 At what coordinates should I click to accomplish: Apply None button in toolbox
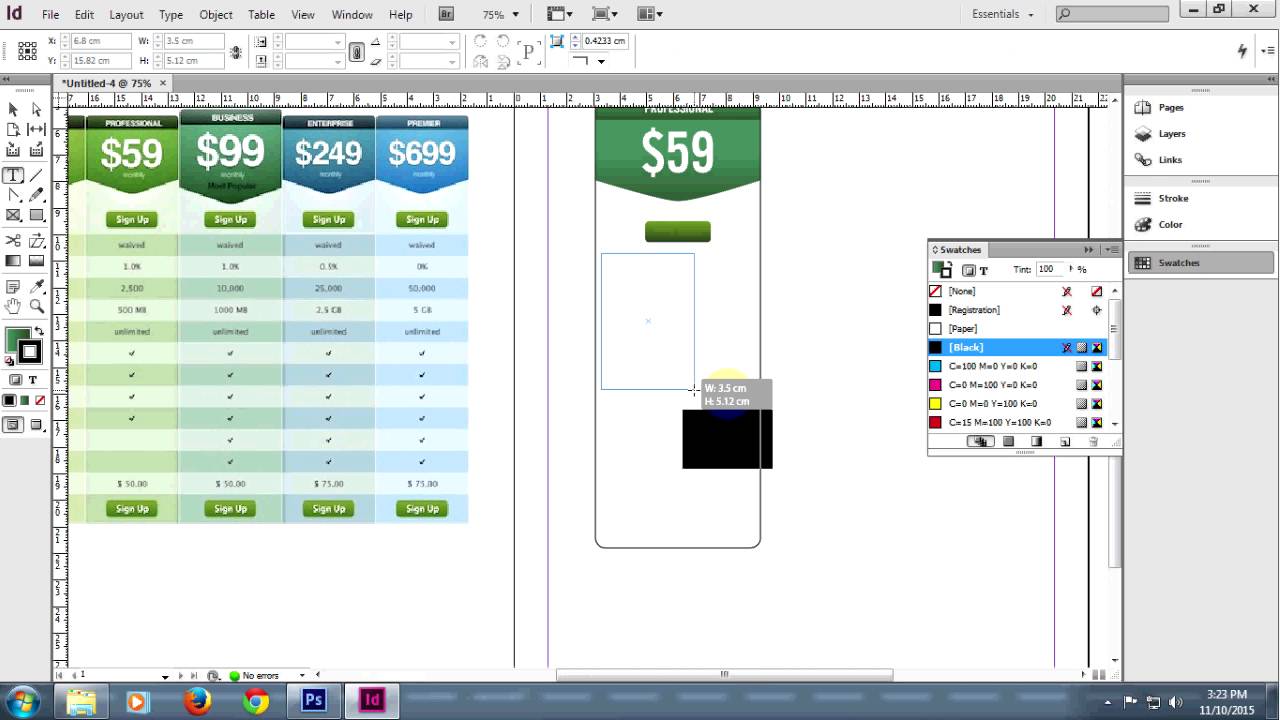coord(40,400)
